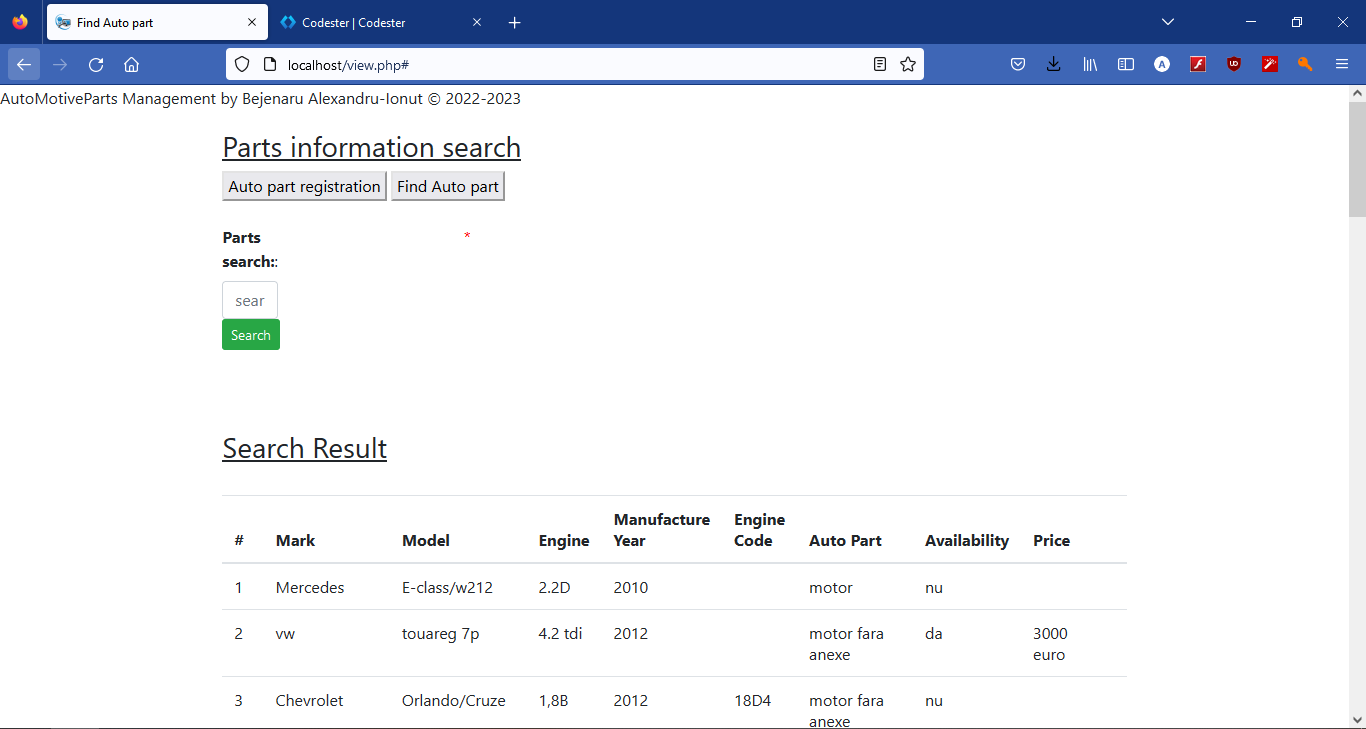Open uBlock Origin extension

tap(1233, 63)
